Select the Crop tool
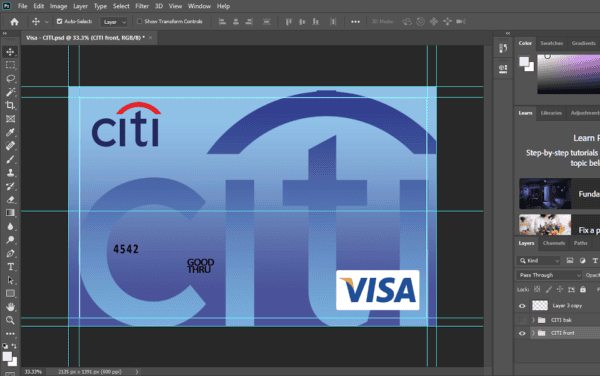The width and height of the screenshot is (600, 376). [10, 105]
